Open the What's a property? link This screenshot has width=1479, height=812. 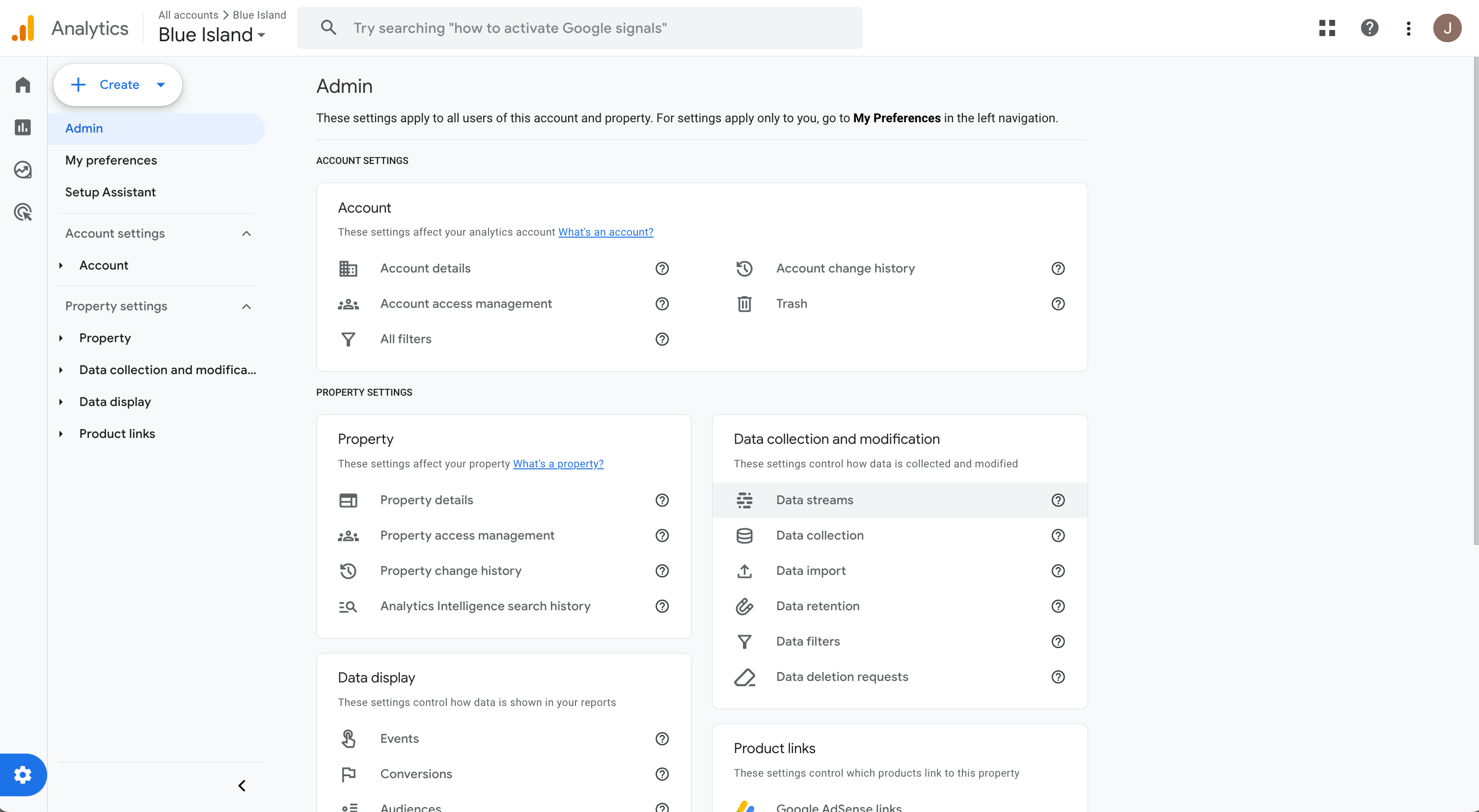[x=558, y=463]
